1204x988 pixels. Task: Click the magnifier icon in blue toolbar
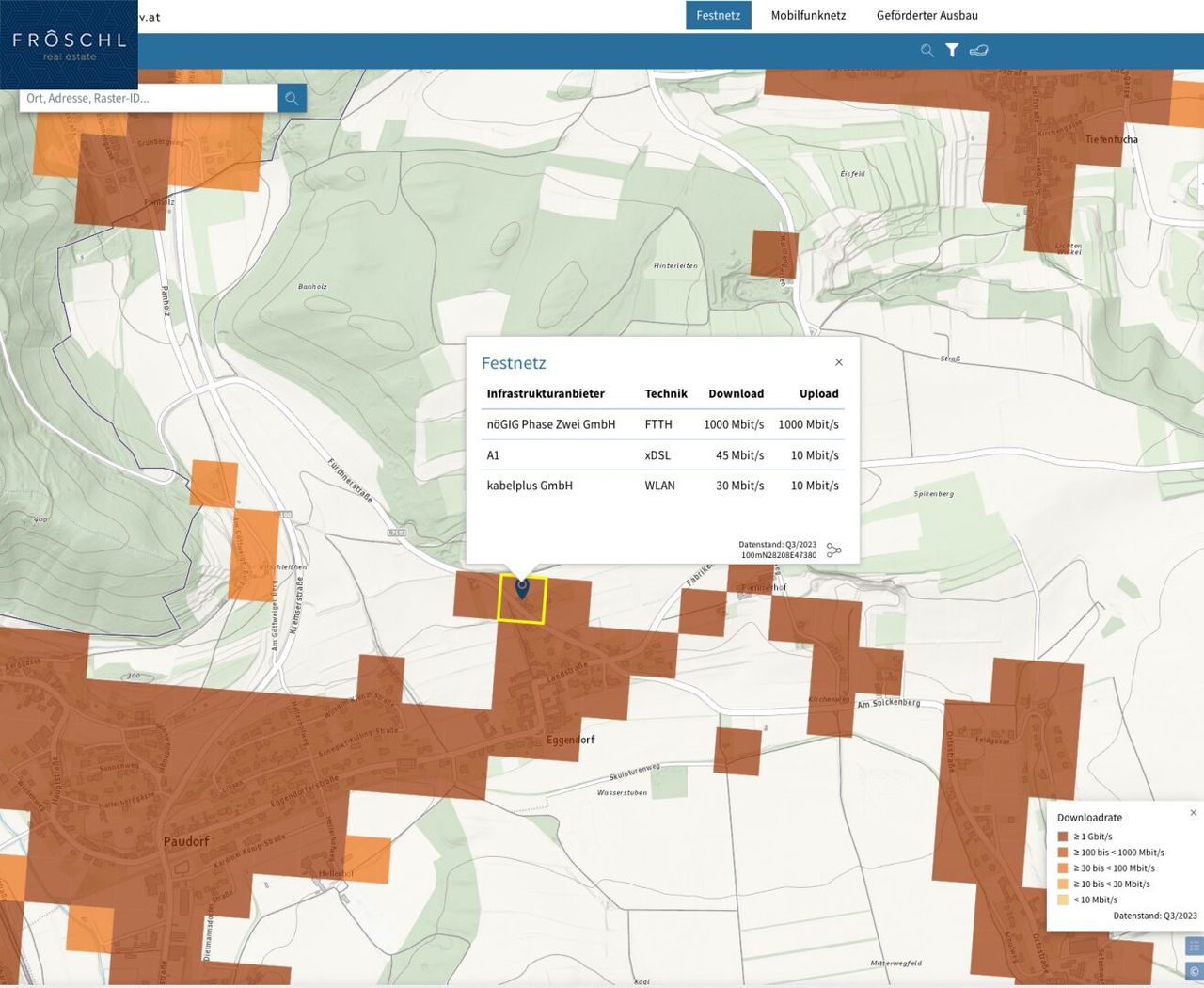click(927, 51)
